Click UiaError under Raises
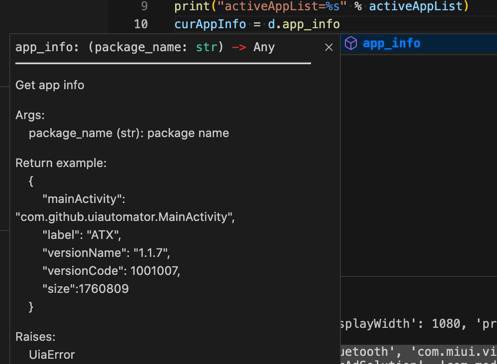This screenshot has width=497, height=364. (x=52, y=355)
